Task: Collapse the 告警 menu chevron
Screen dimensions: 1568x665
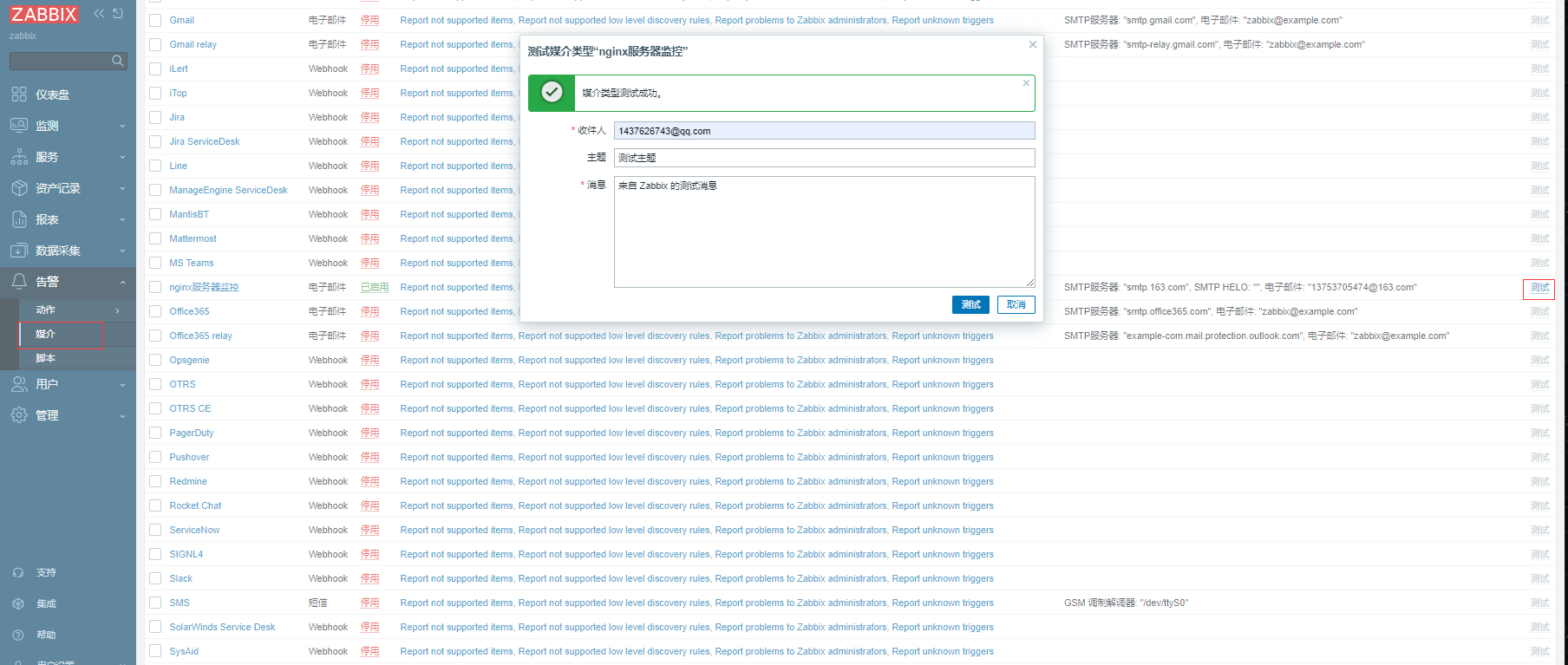Action: tap(122, 283)
